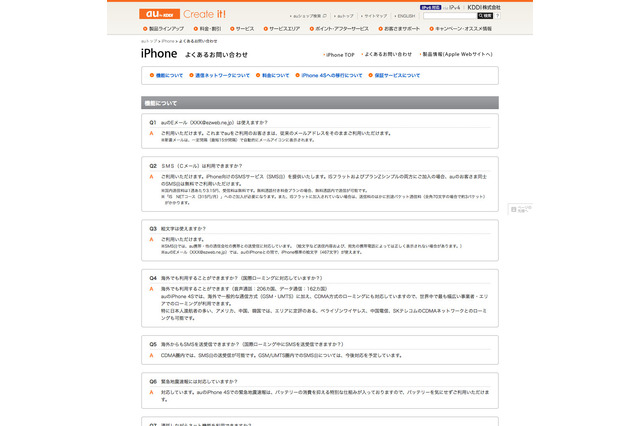The image size is (640, 426).
Task: Open the サービス nav menu
Action: [x=242, y=29]
